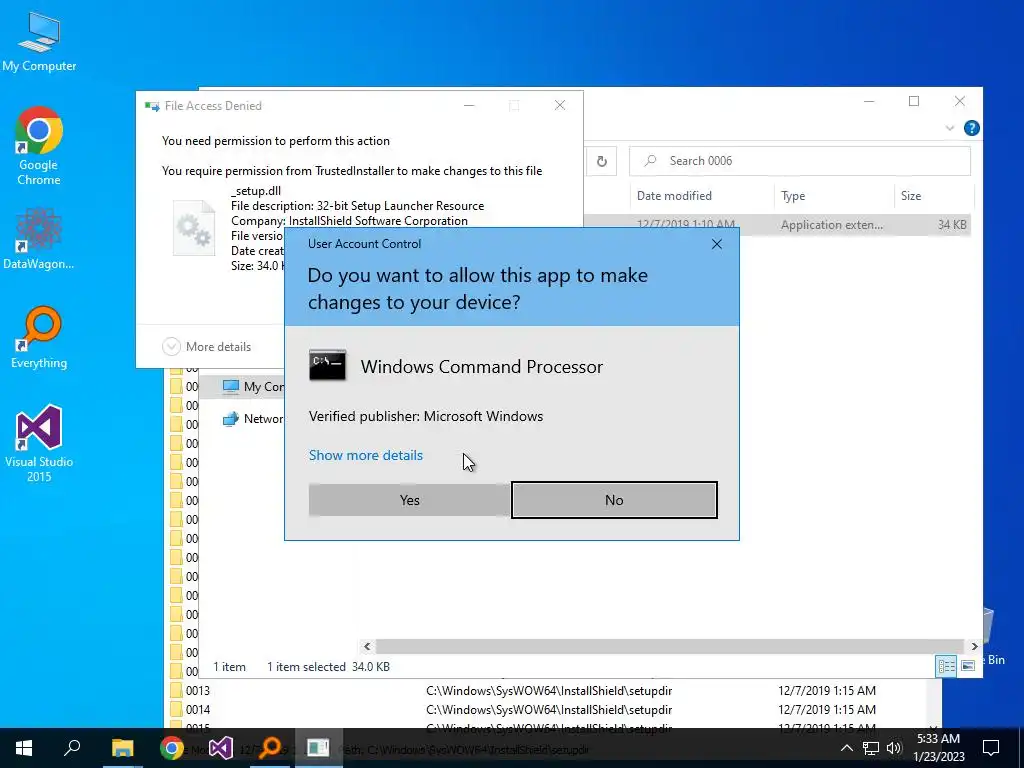Screen dimensions: 1024x768
Task: Open My Computer desktop icon
Action: 39,42
